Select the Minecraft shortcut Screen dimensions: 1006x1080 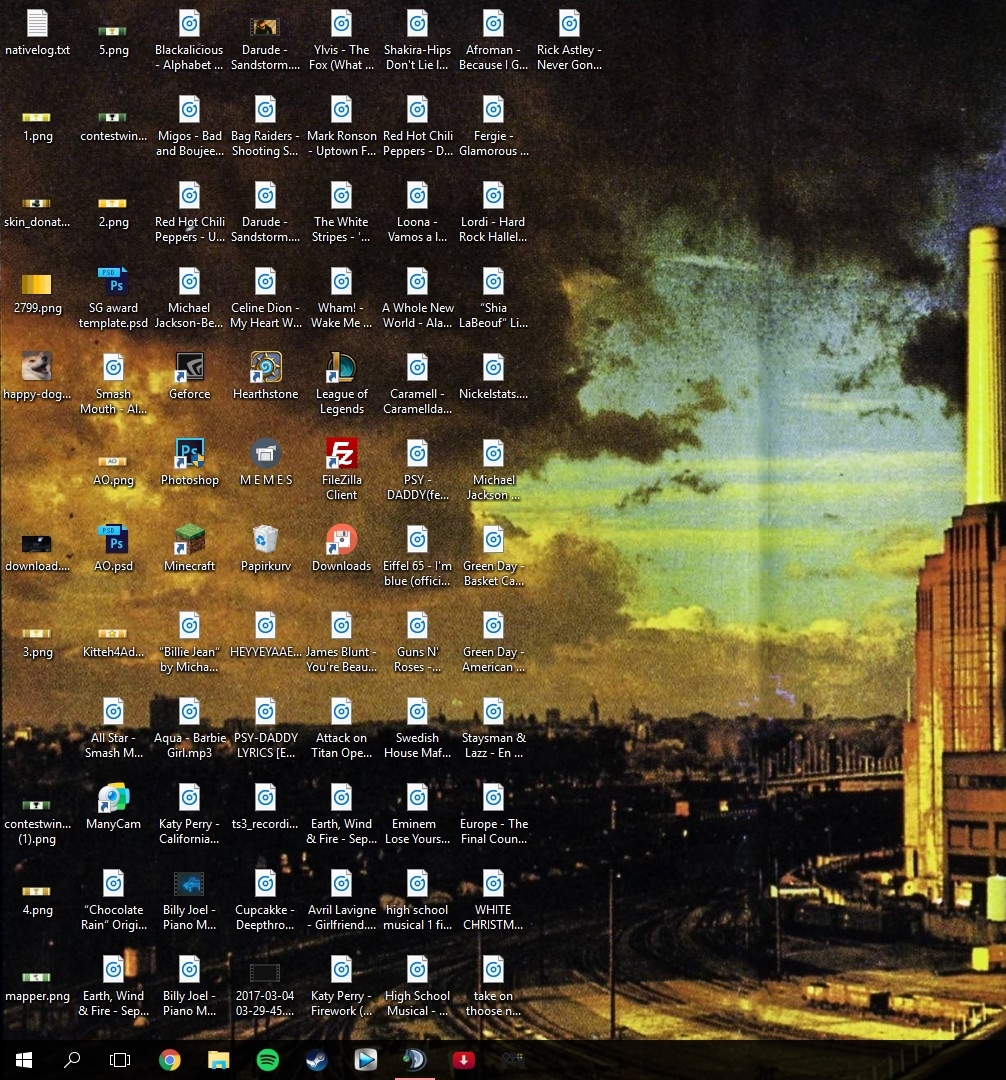point(189,548)
